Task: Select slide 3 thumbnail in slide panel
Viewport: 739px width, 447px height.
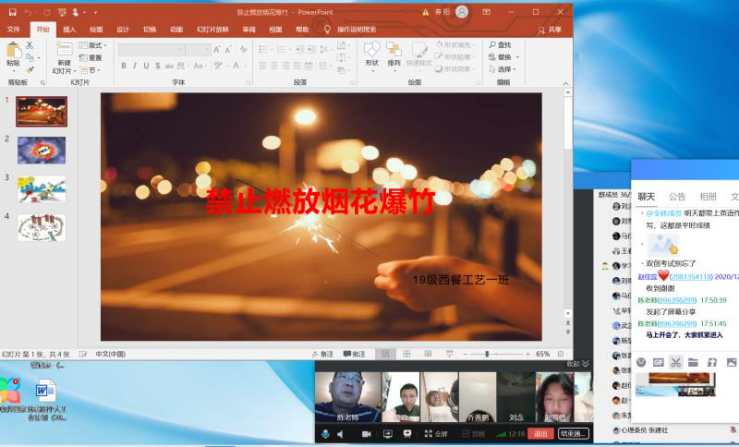Action: (42, 188)
